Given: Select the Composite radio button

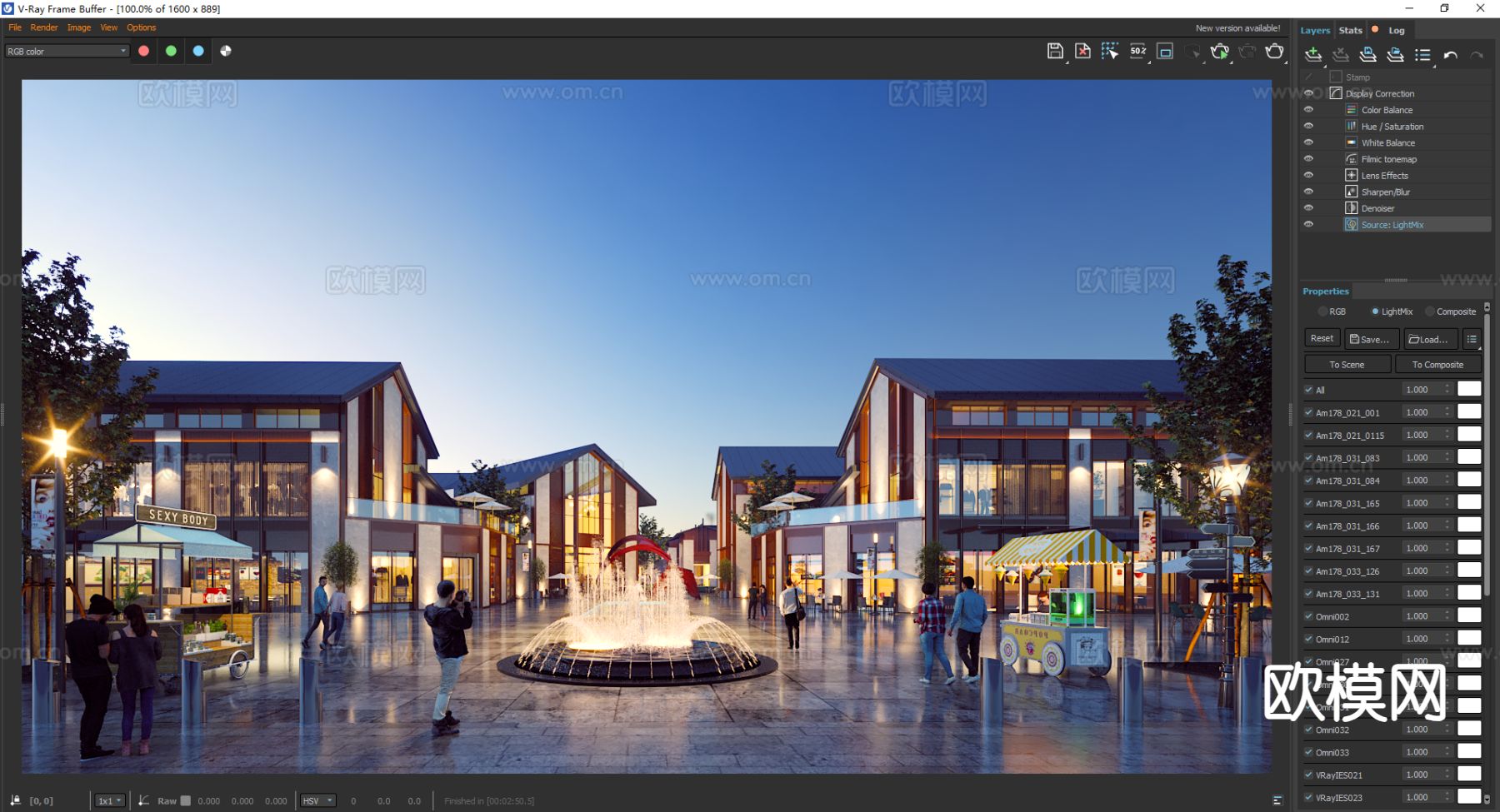Looking at the screenshot, I should tap(1430, 311).
